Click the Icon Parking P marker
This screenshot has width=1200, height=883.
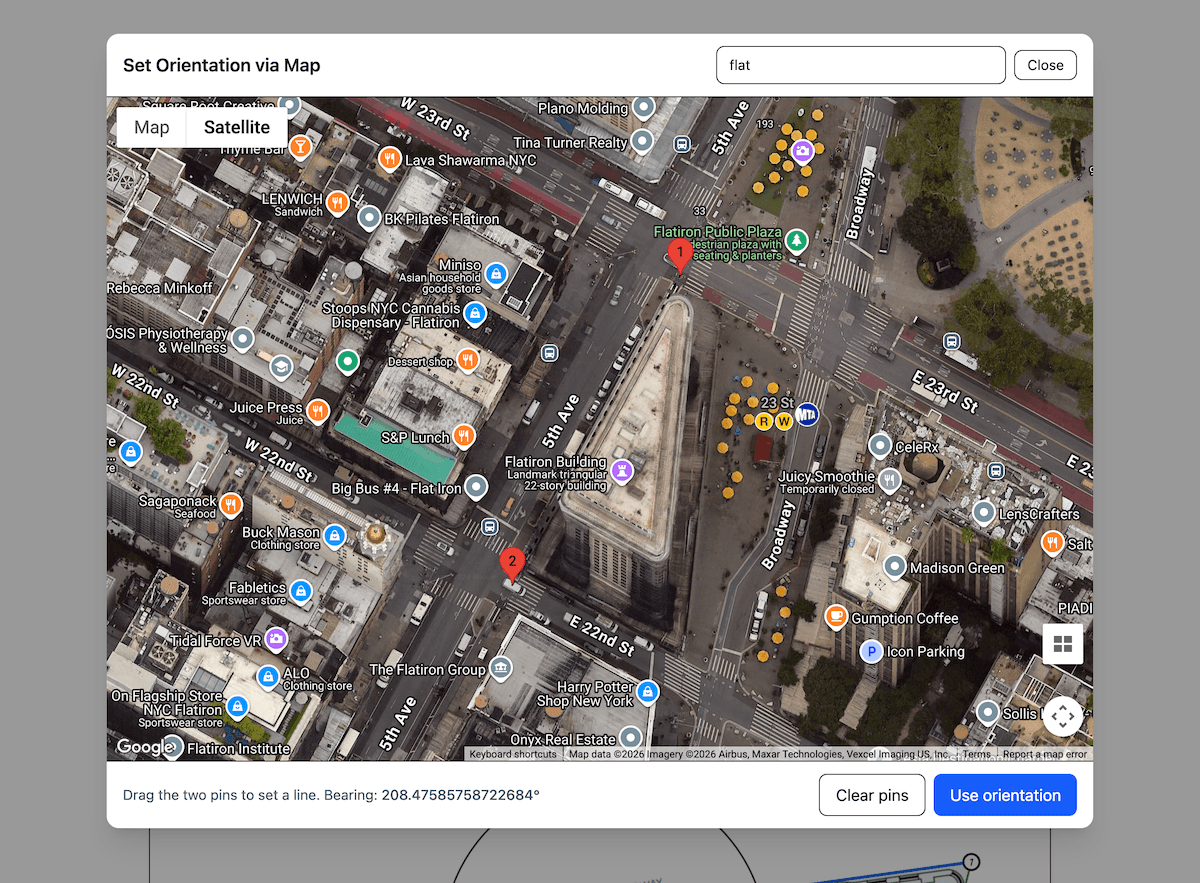pyautogui.click(x=871, y=651)
